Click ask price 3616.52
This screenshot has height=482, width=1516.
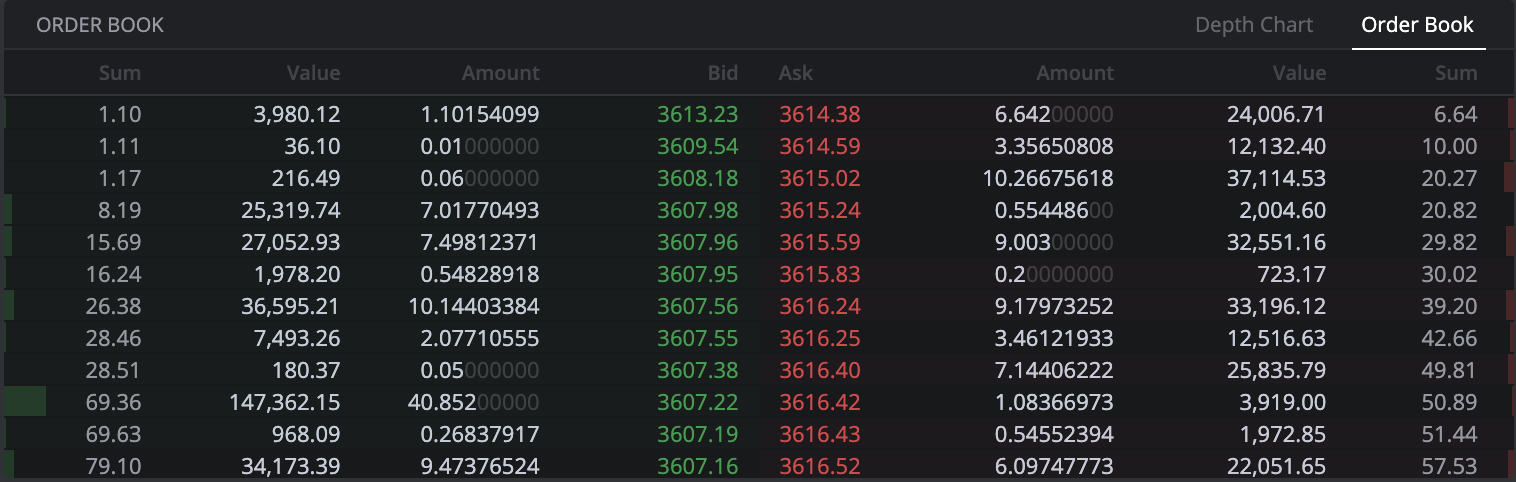tap(819, 466)
